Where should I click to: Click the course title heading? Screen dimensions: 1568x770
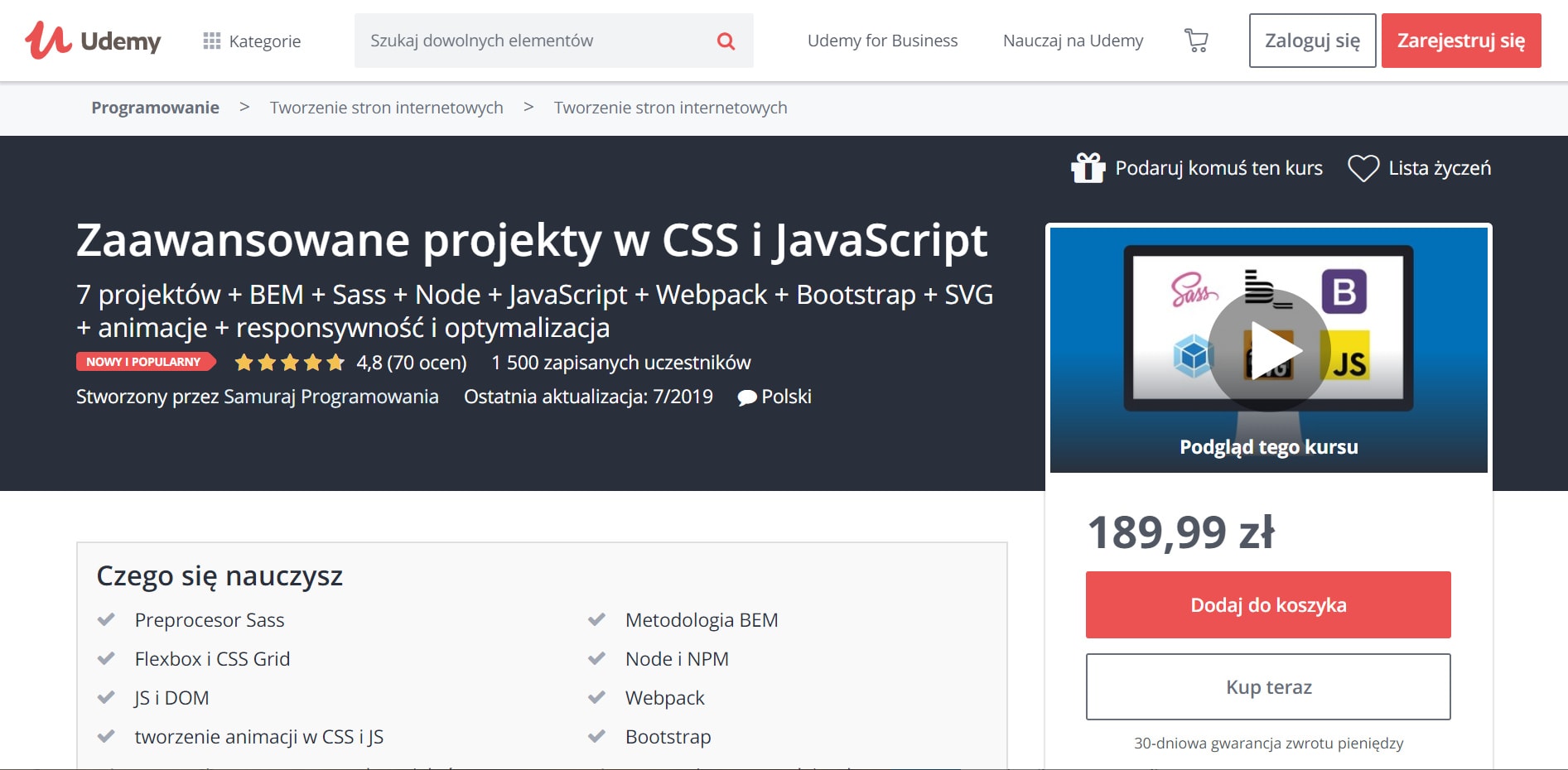click(532, 240)
